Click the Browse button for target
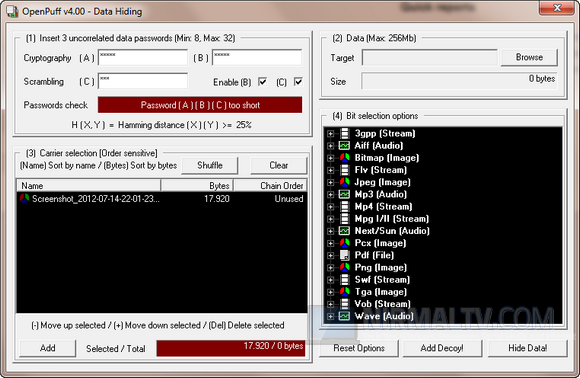The image size is (580, 378). pyautogui.click(x=529, y=57)
